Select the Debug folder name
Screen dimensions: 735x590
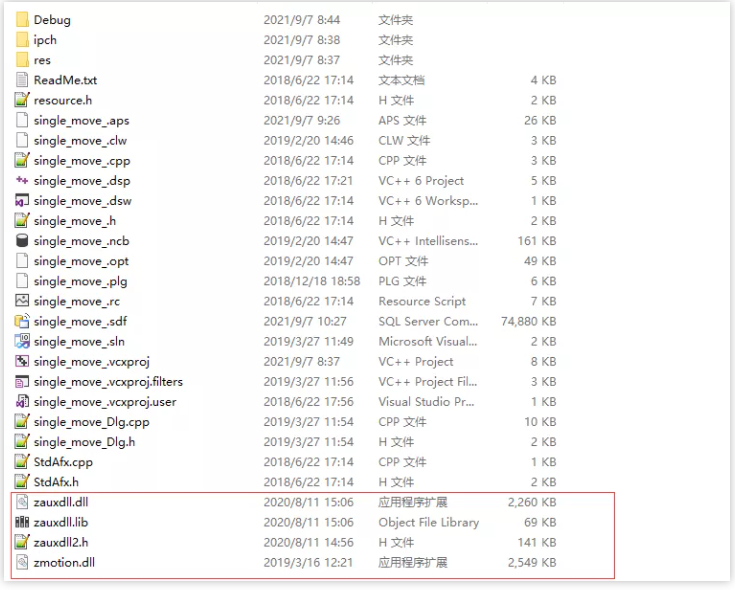52,20
